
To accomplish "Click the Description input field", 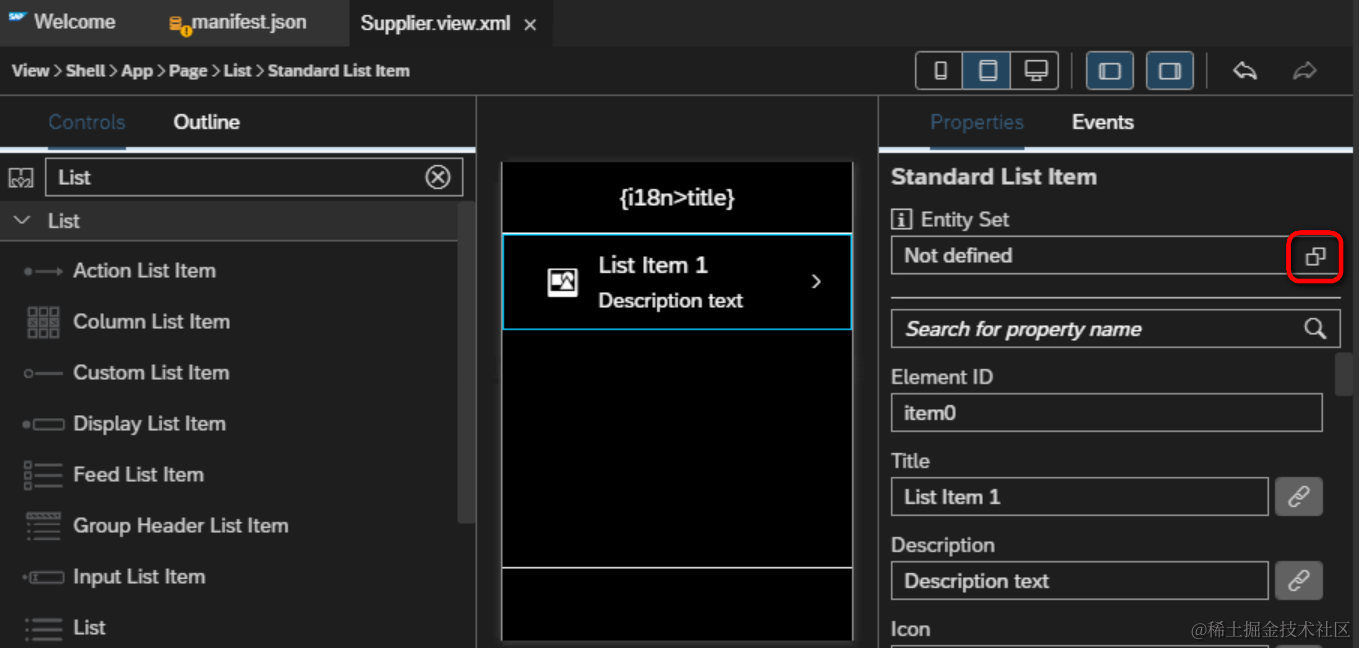I will (x=1080, y=580).
